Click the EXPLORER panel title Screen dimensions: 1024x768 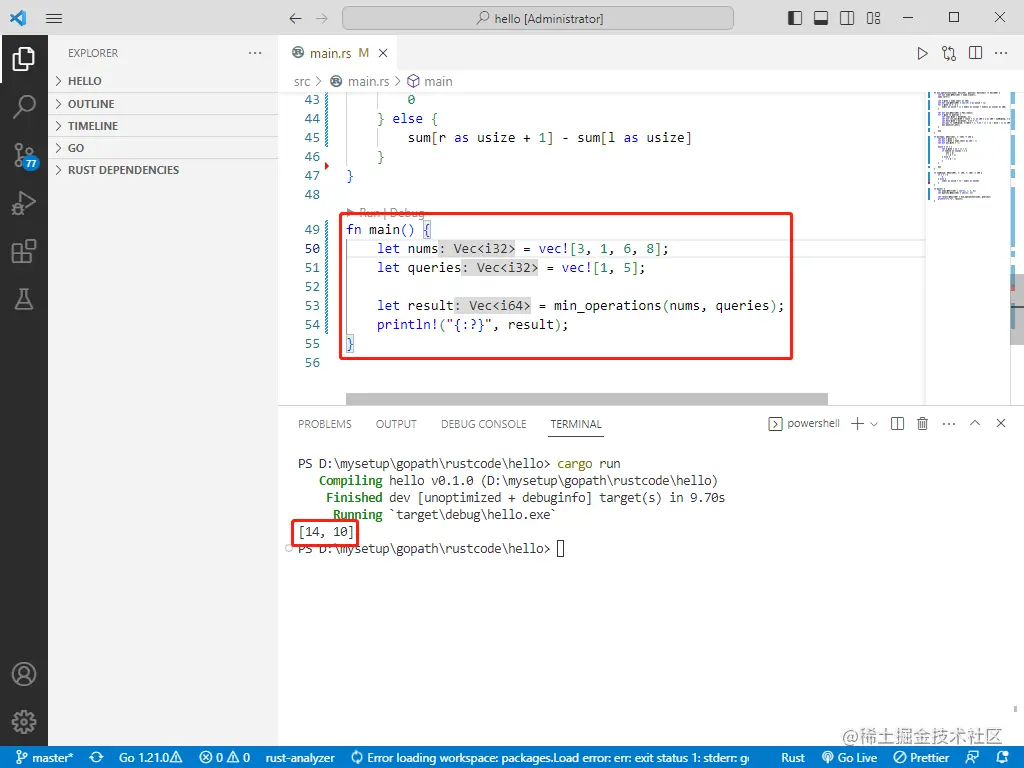93,53
